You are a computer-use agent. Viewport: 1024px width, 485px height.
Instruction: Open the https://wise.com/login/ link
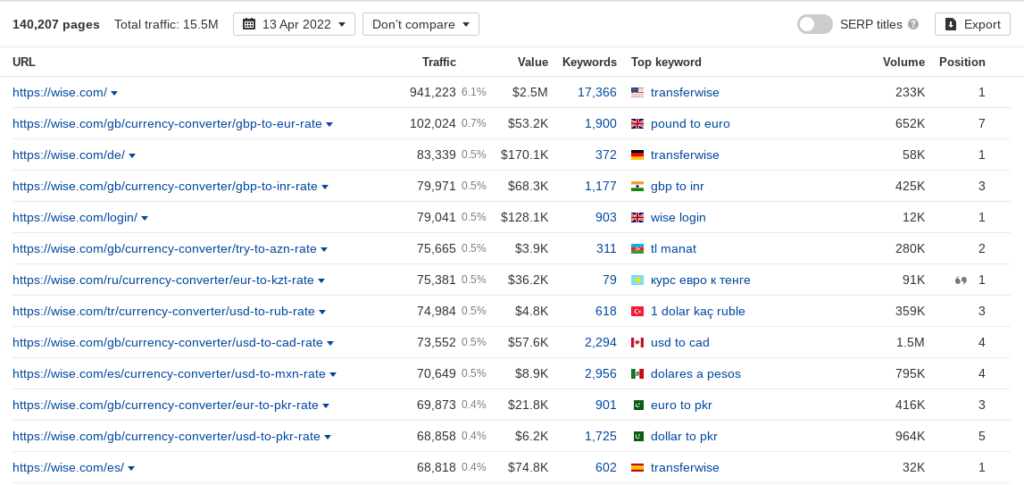[75, 218]
